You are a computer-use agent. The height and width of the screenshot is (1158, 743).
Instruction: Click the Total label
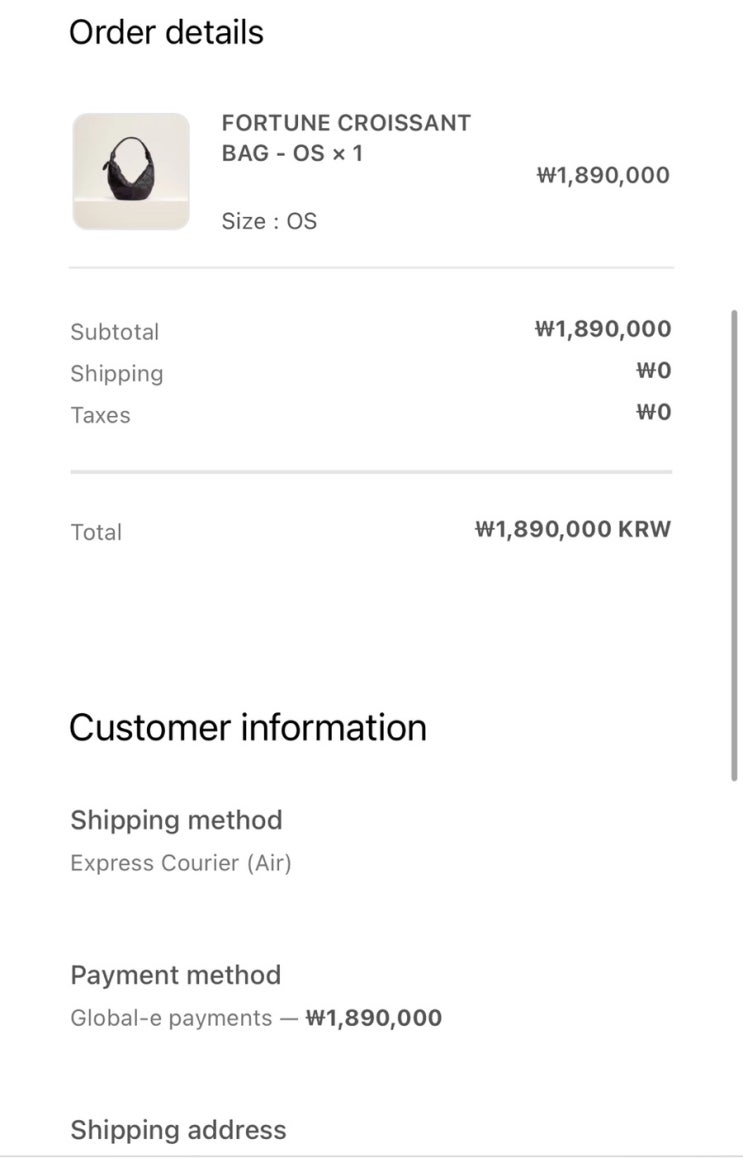pos(96,532)
